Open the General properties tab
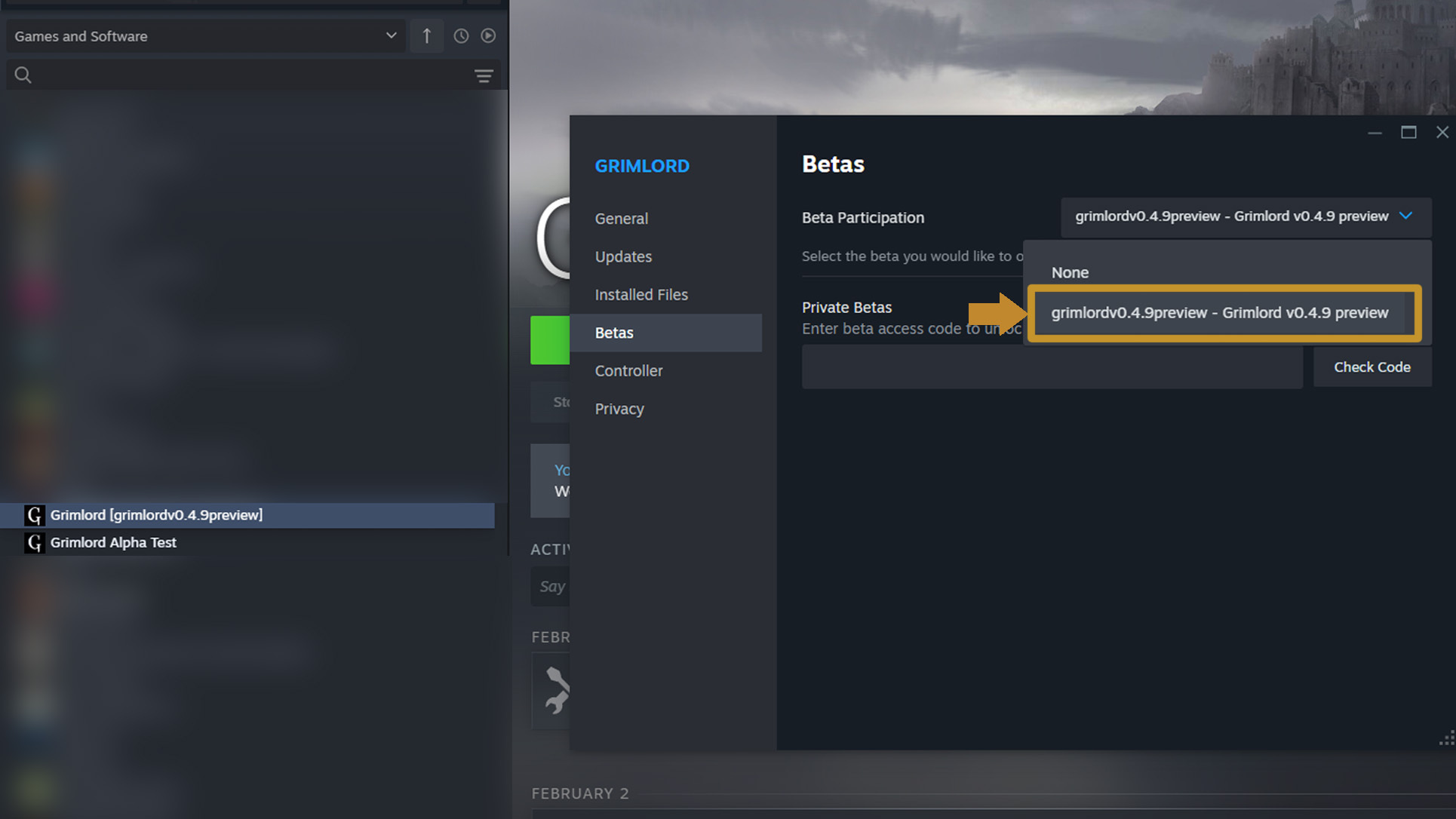 coord(622,219)
